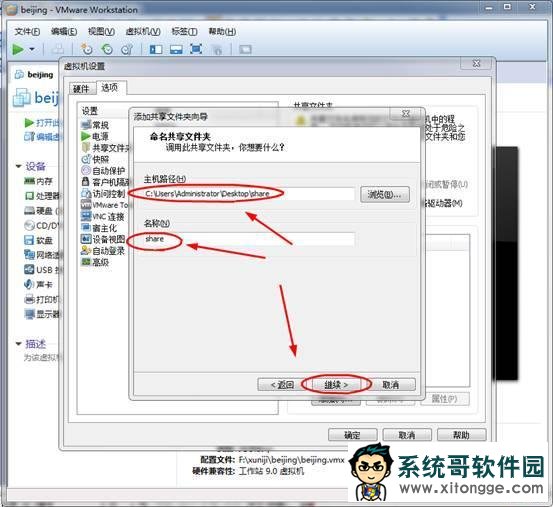This screenshot has height=507, width=553.
Task: Click the revert snapshot toolbar icon
Action: [107, 49]
